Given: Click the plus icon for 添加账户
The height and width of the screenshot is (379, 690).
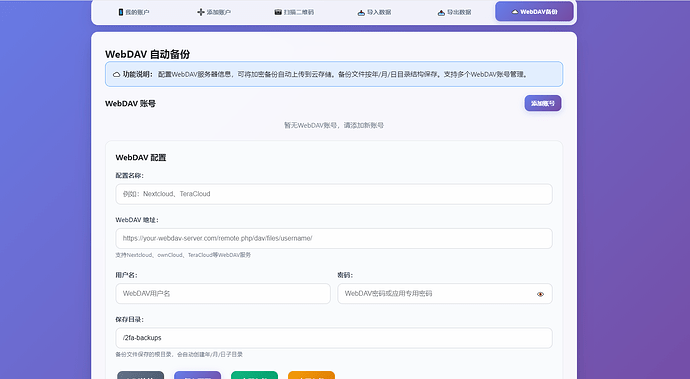Looking at the screenshot, I should pyautogui.click(x=201, y=12).
